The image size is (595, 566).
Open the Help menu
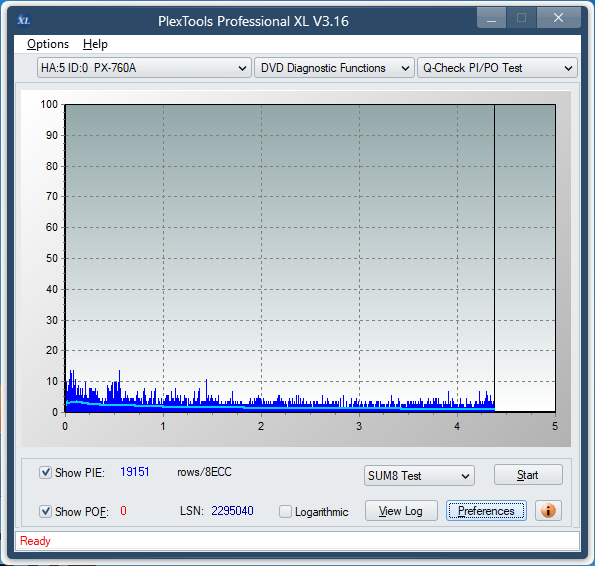[x=95, y=44]
